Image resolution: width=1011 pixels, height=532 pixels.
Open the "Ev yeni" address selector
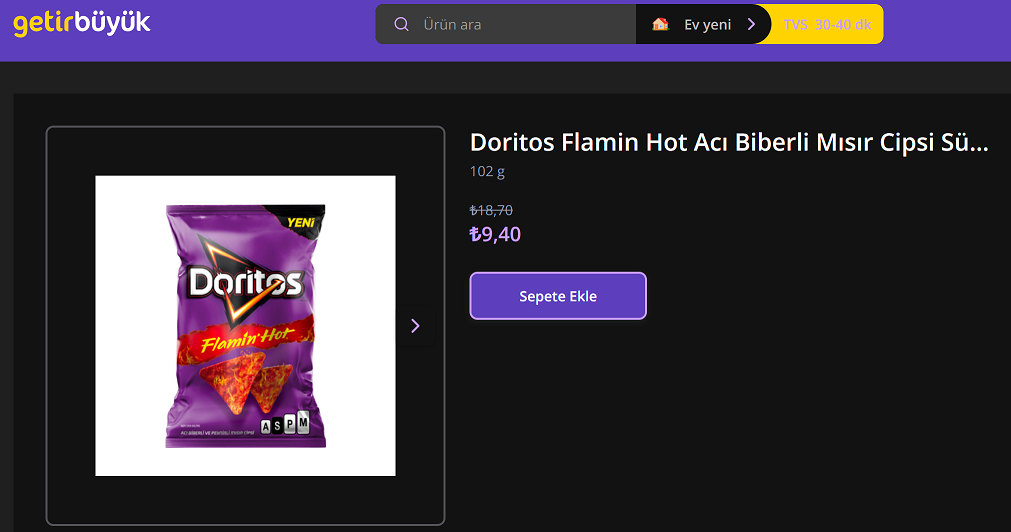(703, 25)
